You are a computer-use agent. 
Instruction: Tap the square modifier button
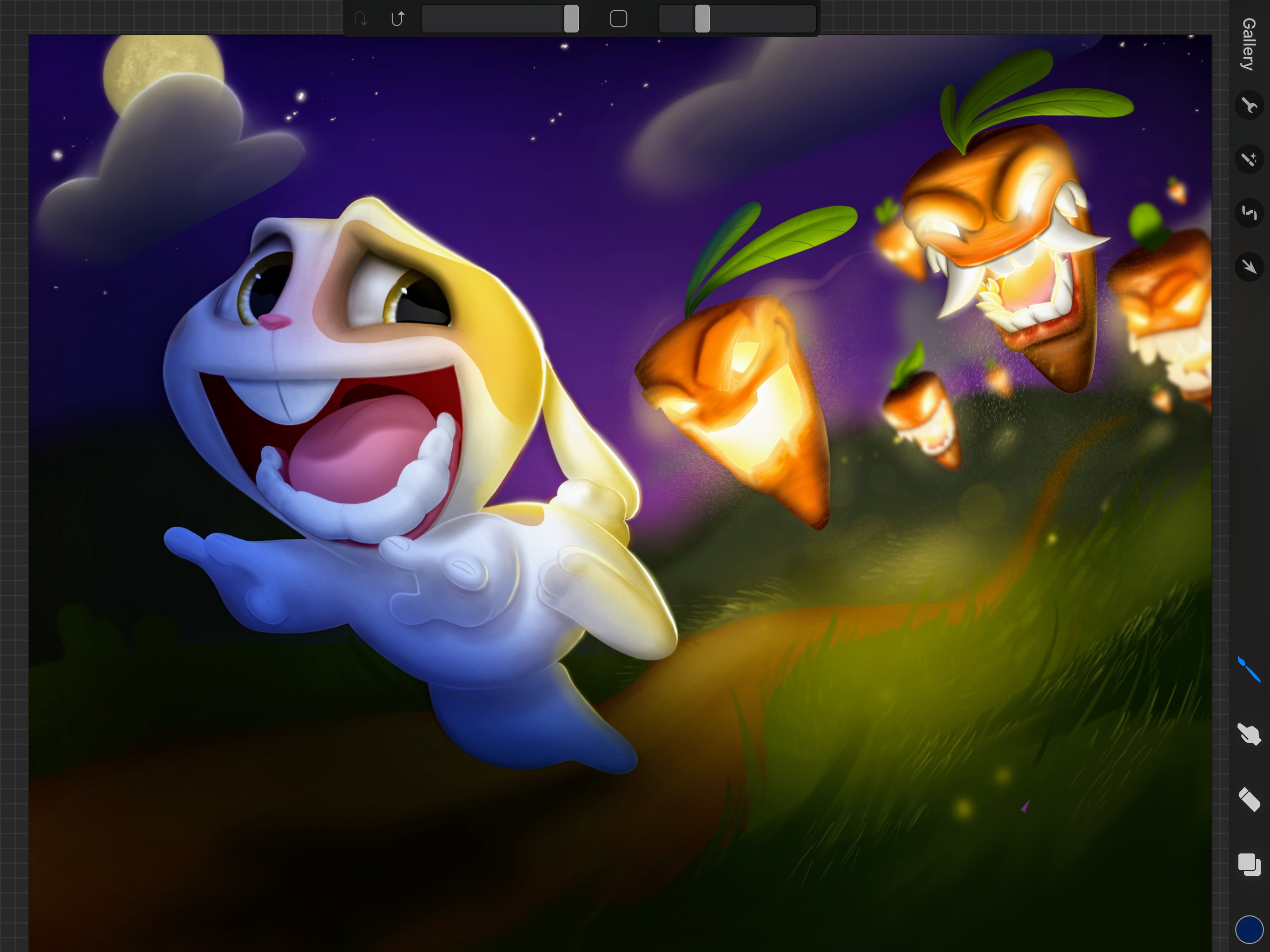tap(618, 19)
